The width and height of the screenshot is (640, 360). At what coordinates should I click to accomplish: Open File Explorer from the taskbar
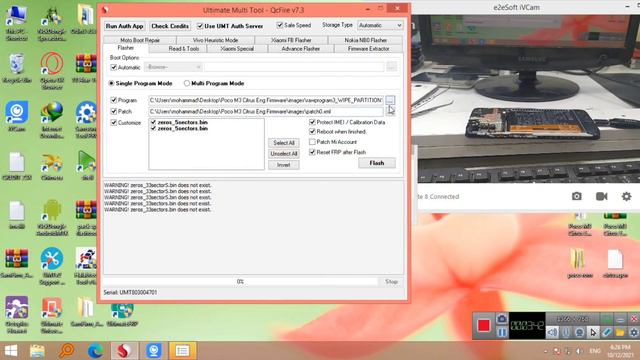(x=37, y=351)
